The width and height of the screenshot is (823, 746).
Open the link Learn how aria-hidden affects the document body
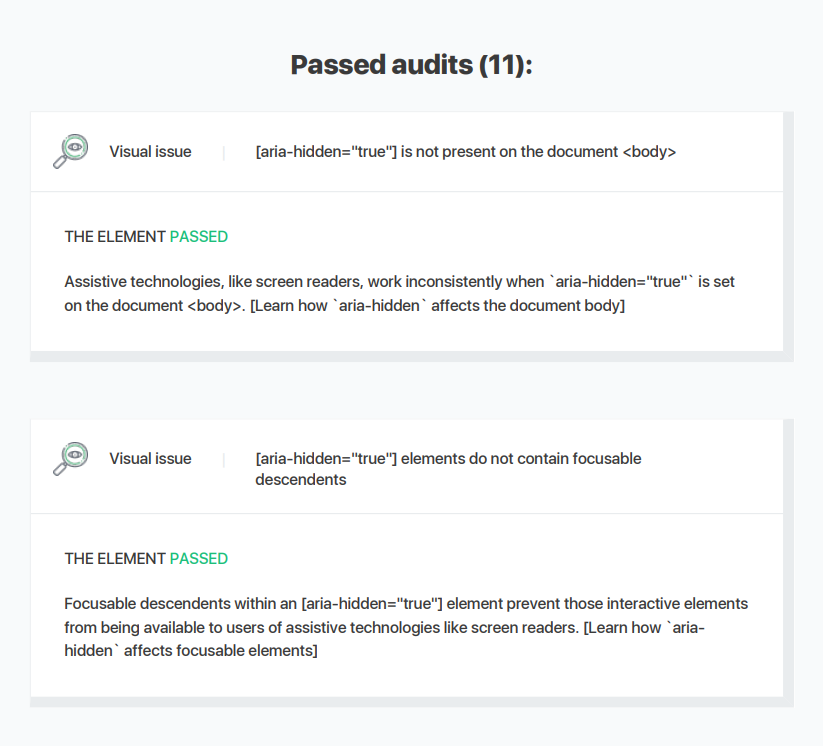click(437, 306)
